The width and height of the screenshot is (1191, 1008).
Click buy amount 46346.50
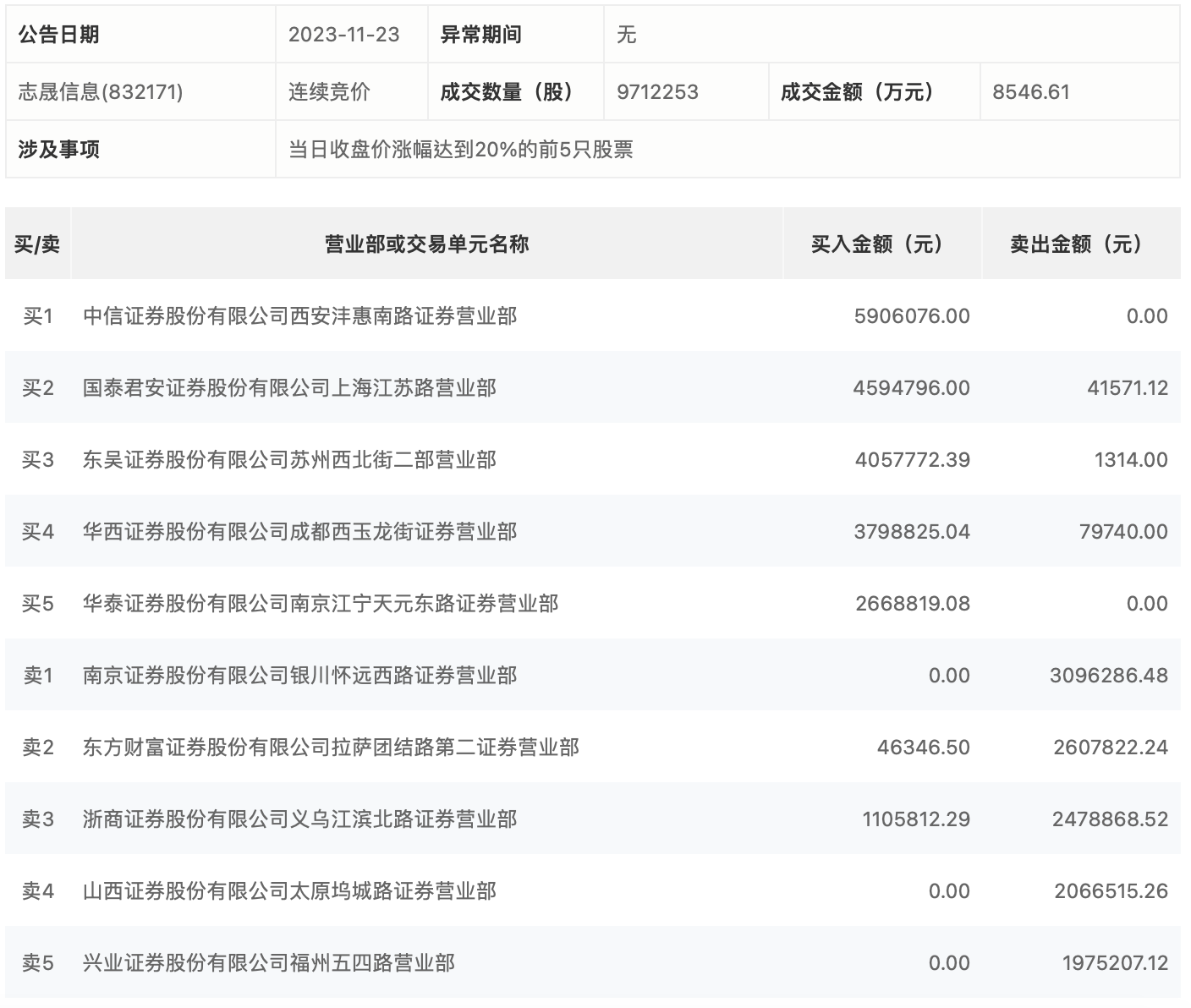click(x=924, y=748)
